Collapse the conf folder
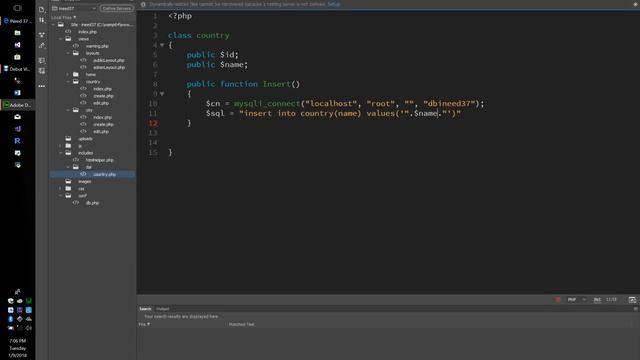The height and width of the screenshot is (360, 640). pyautogui.click(x=60, y=196)
